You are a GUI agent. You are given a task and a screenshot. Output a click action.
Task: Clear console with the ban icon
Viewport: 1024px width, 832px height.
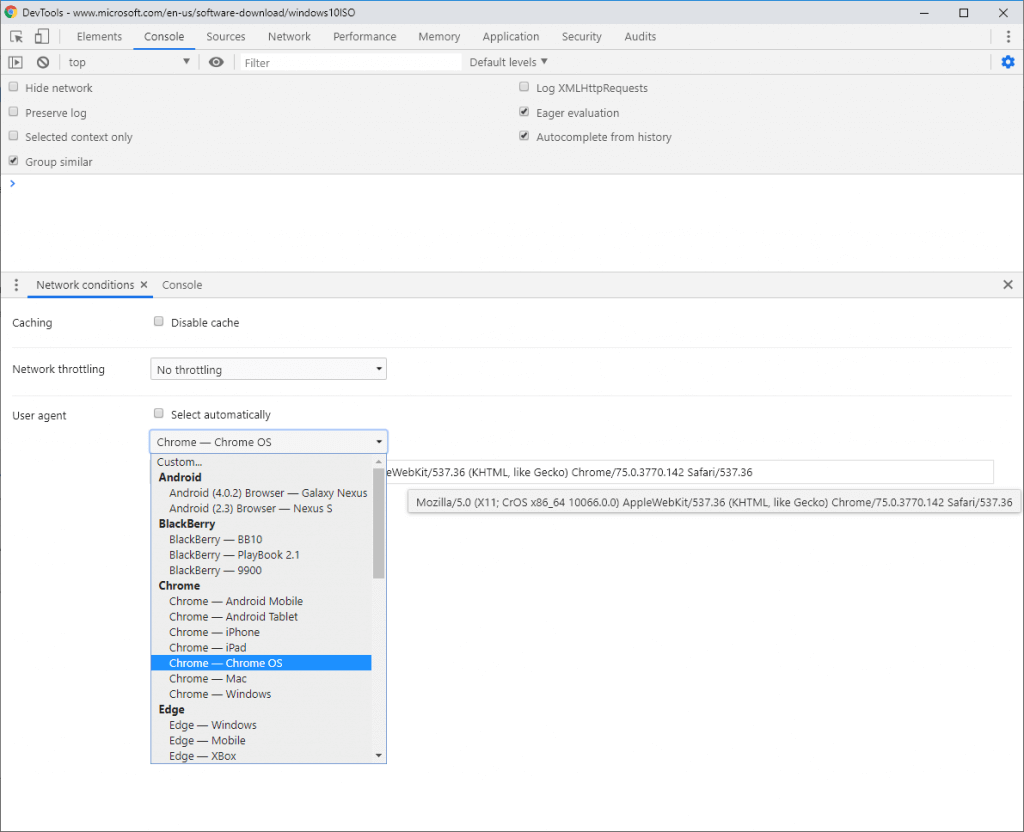coord(43,62)
